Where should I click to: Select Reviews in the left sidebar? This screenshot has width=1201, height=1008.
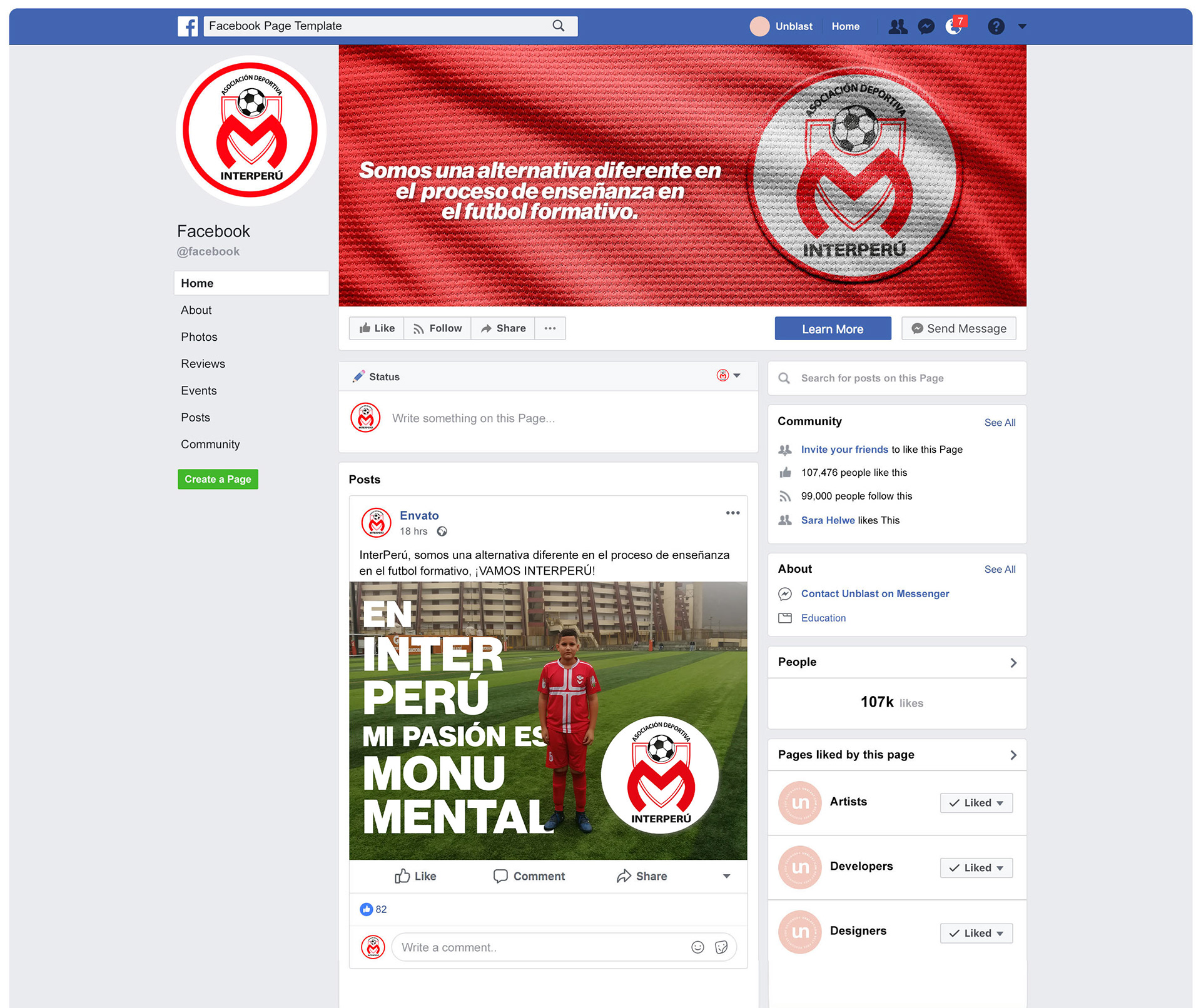[203, 364]
